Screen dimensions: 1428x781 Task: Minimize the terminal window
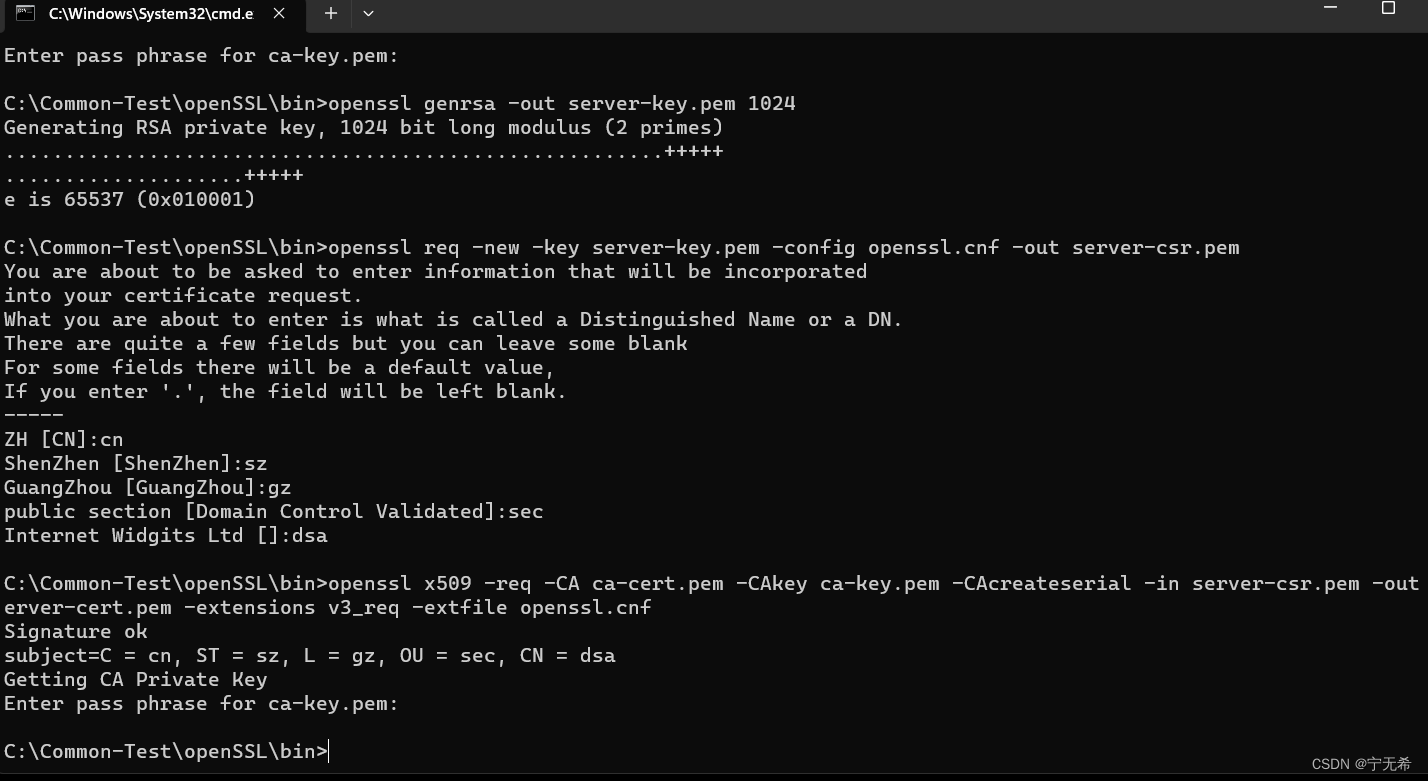(x=1330, y=8)
